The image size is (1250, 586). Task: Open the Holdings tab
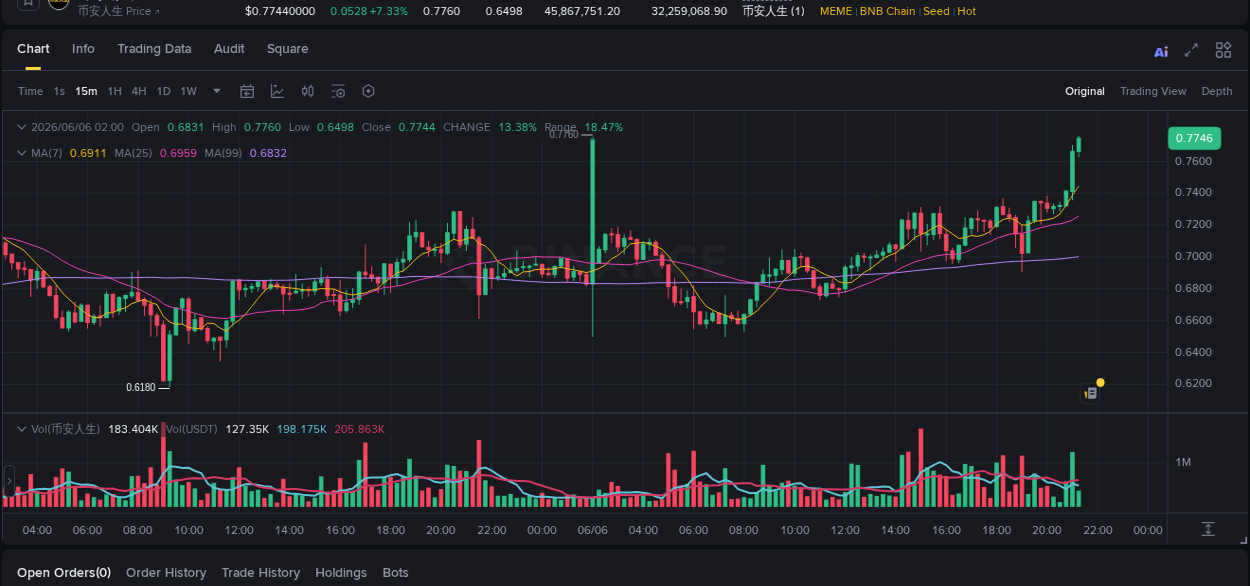(341, 573)
